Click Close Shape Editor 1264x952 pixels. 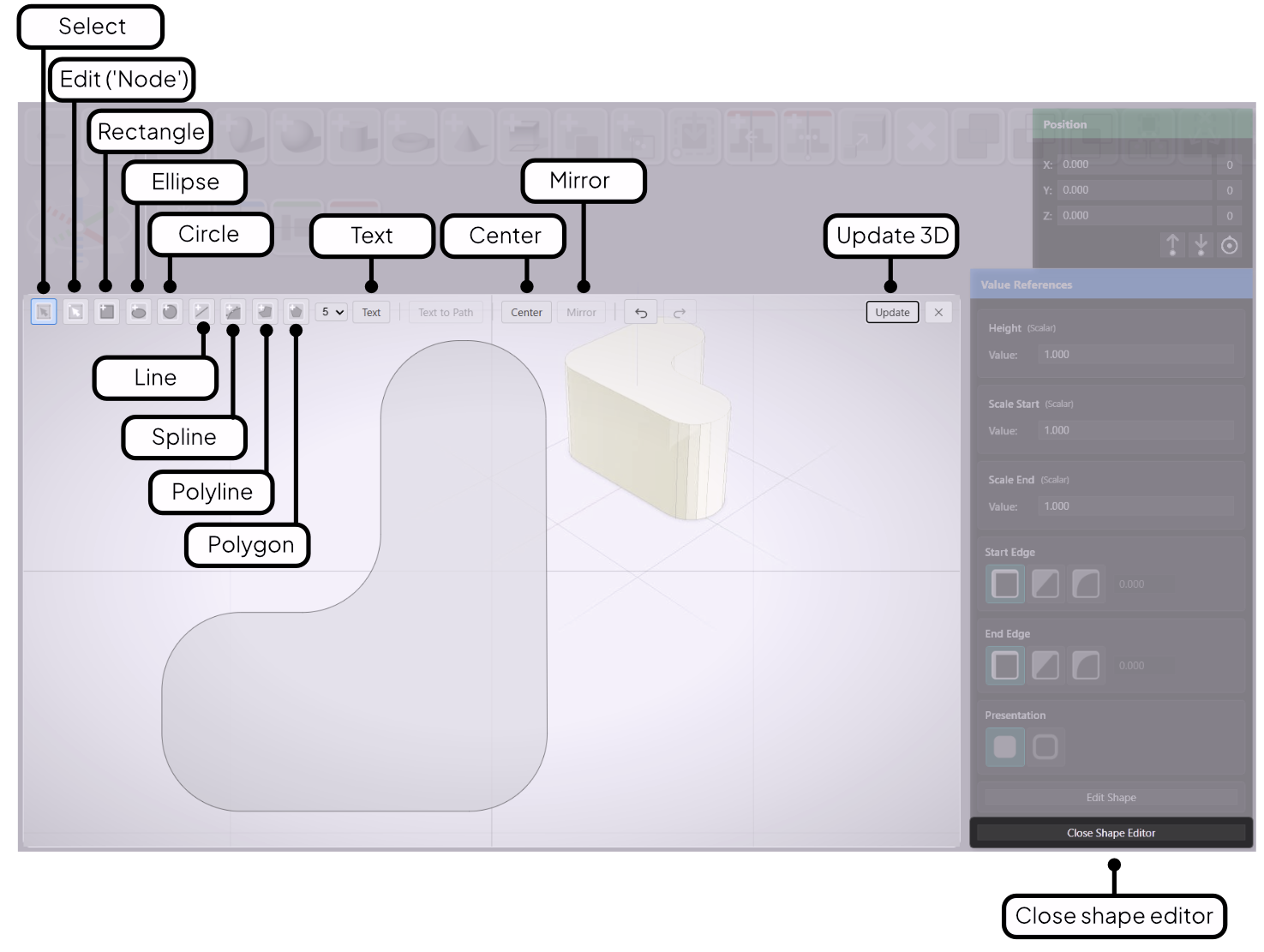[x=1111, y=832]
